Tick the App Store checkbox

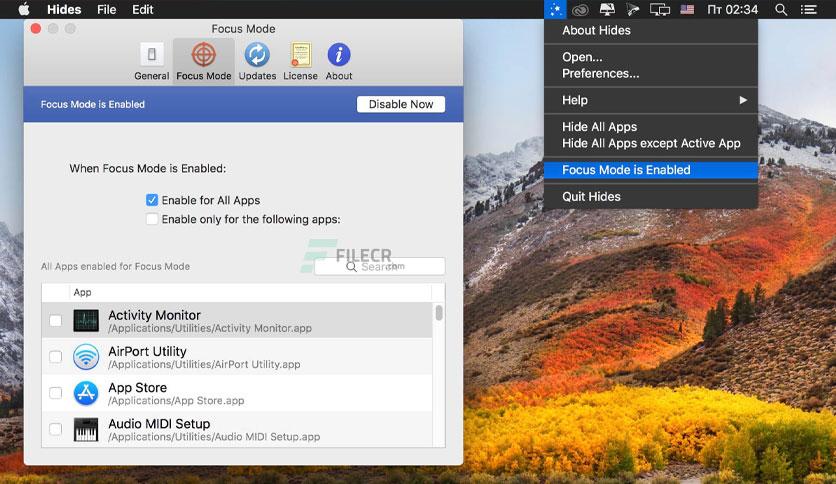click(55, 393)
